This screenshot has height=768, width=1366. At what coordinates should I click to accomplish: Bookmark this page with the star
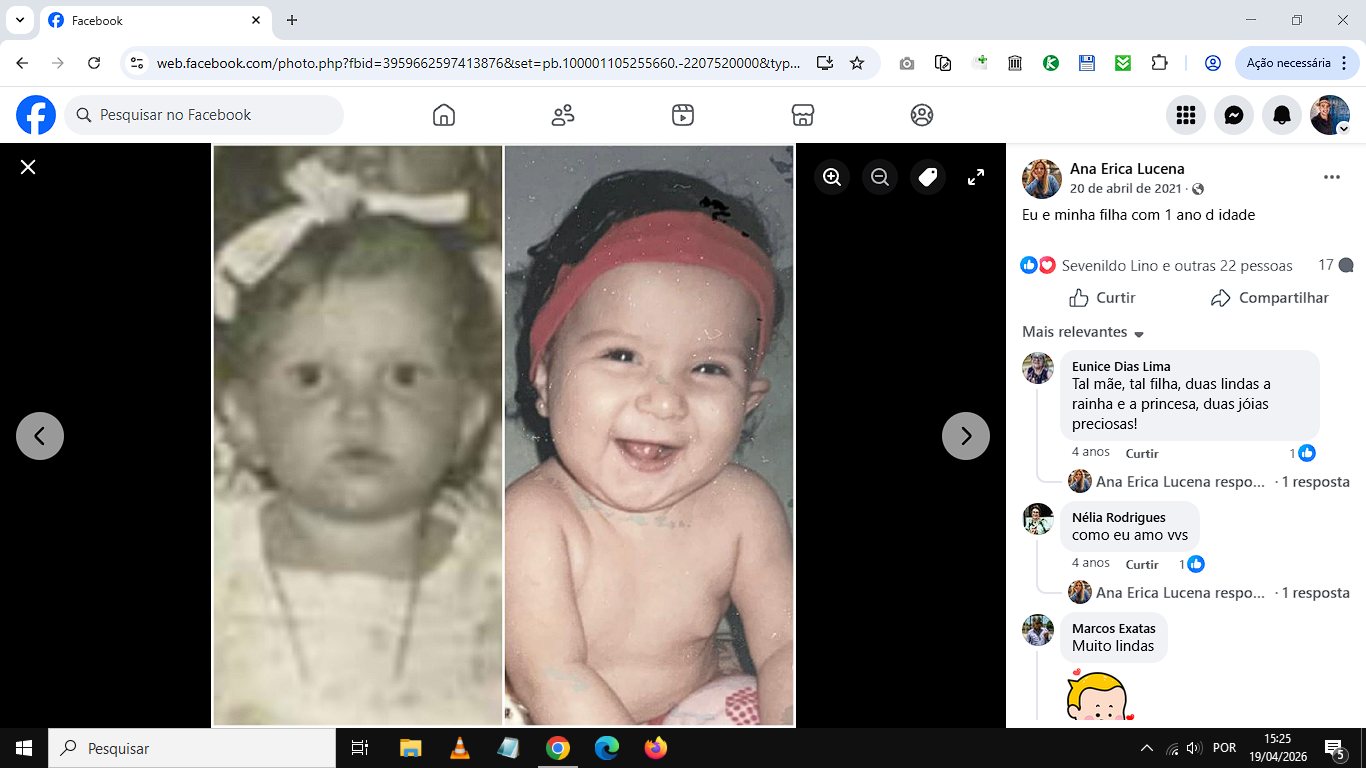857,63
